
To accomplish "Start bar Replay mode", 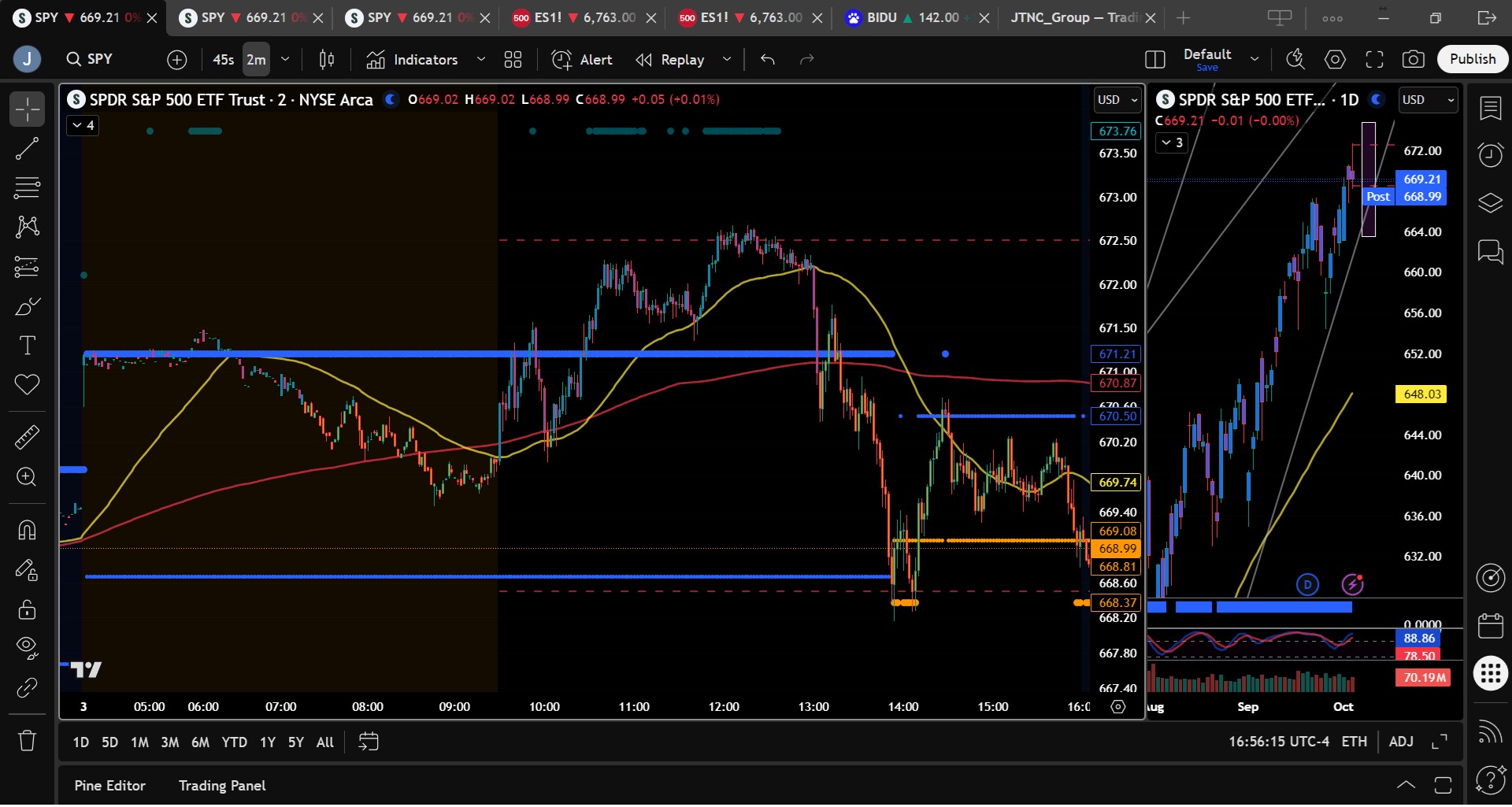I will click(670, 60).
